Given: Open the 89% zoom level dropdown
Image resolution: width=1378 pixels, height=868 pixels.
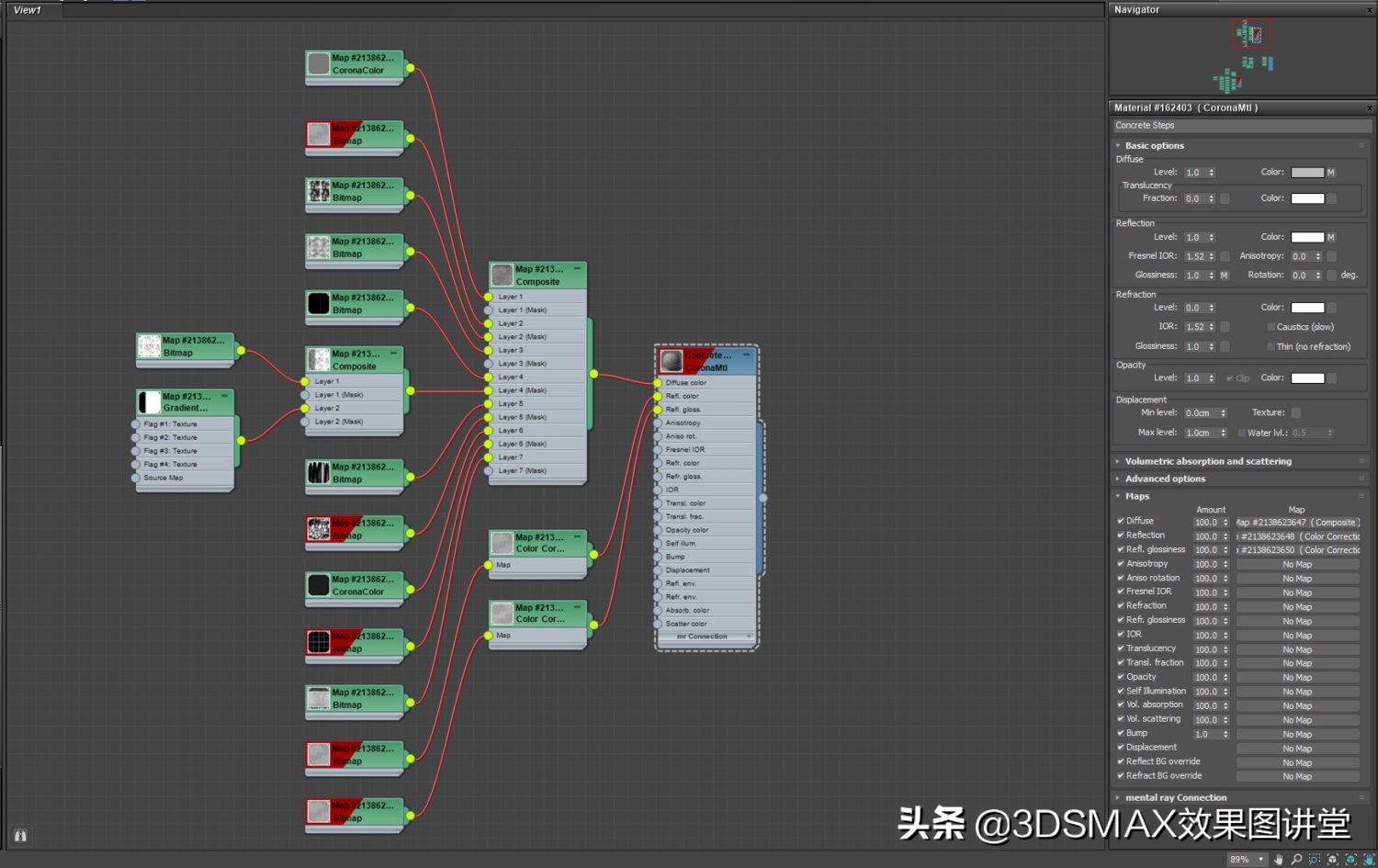Looking at the screenshot, I should pyautogui.click(x=1261, y=860).
